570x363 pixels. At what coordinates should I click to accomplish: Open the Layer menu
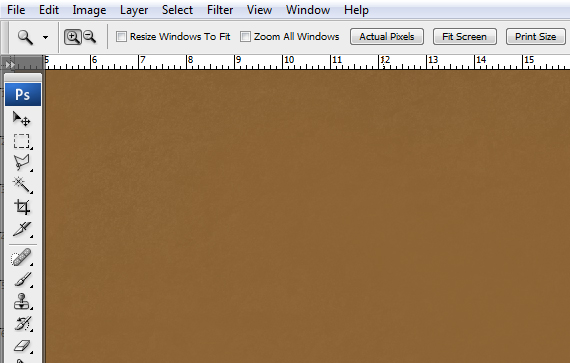point(134,10)
